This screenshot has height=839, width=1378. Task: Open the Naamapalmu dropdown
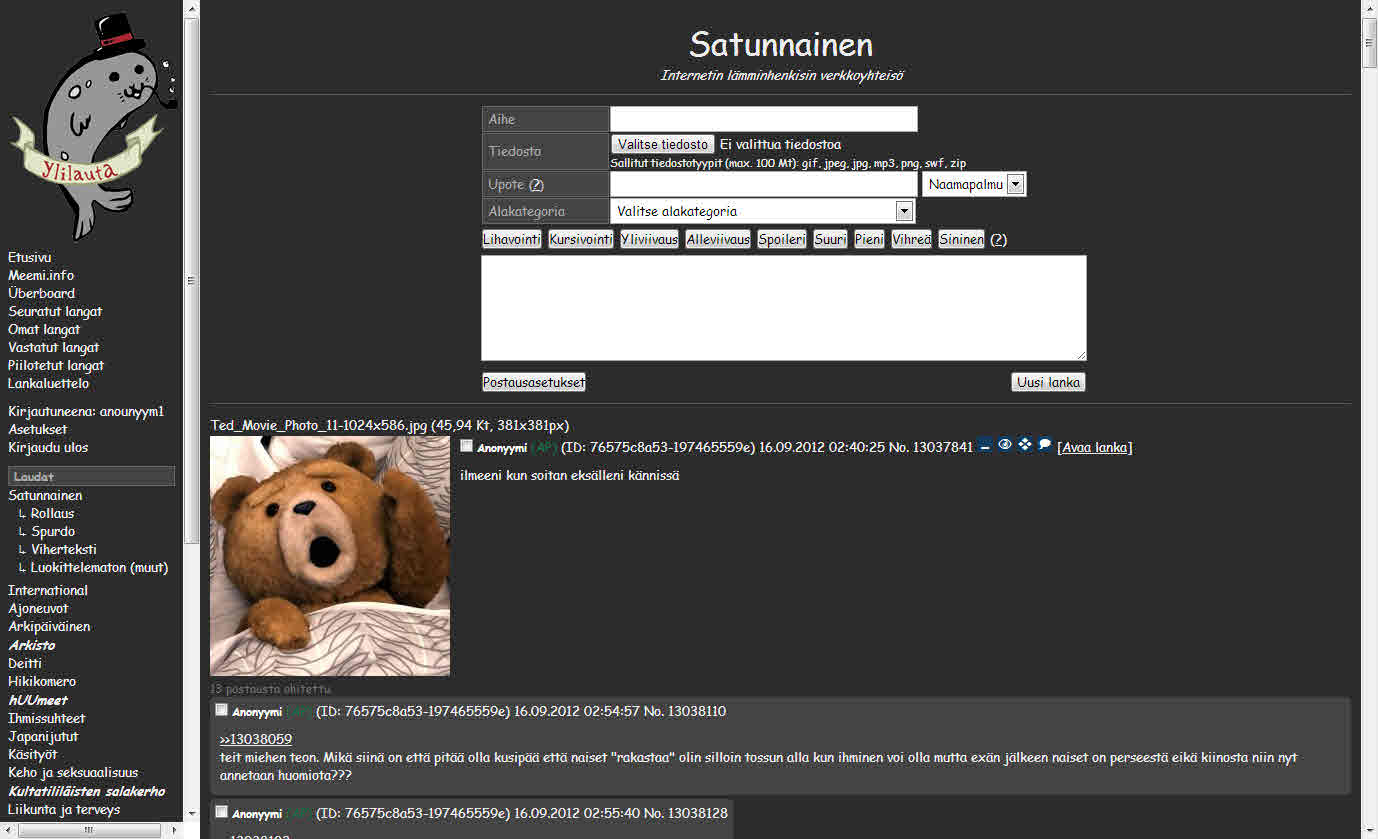coord(974,185)
